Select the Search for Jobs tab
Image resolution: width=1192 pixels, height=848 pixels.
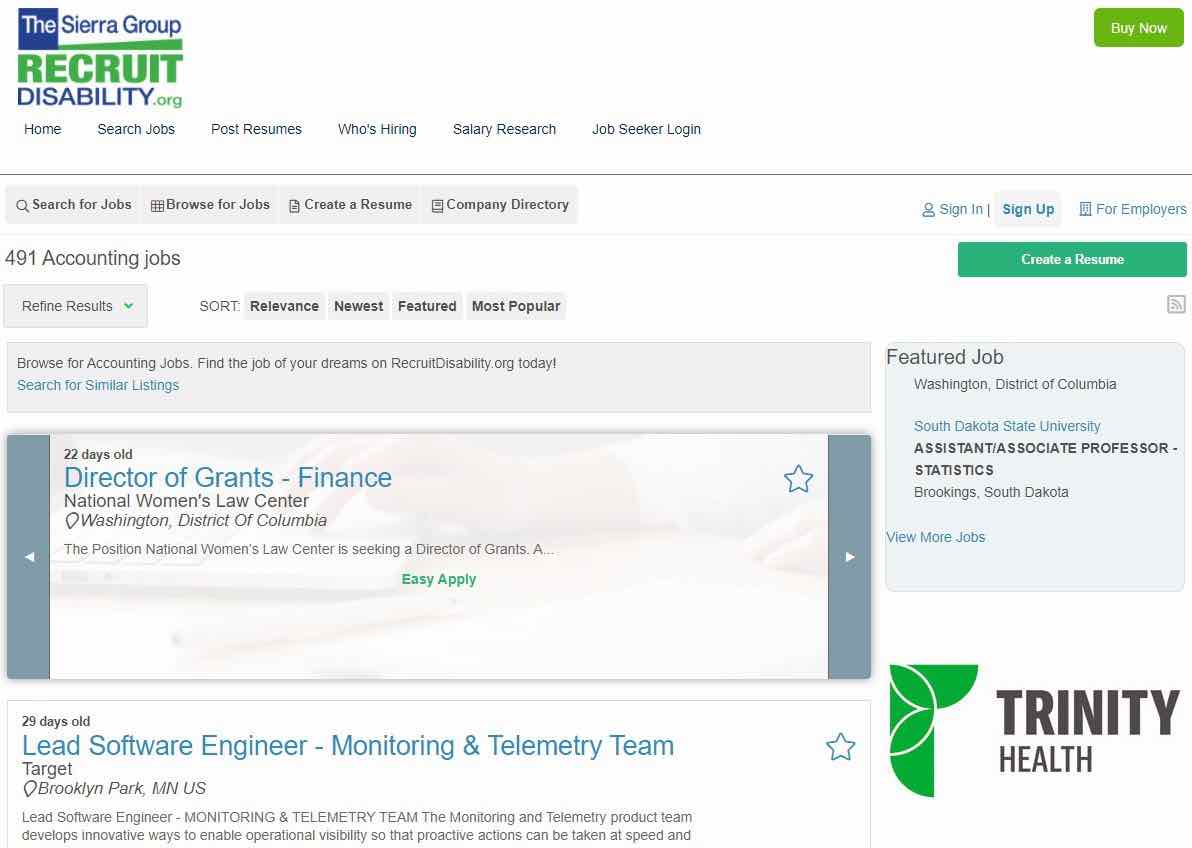[74, 205]
